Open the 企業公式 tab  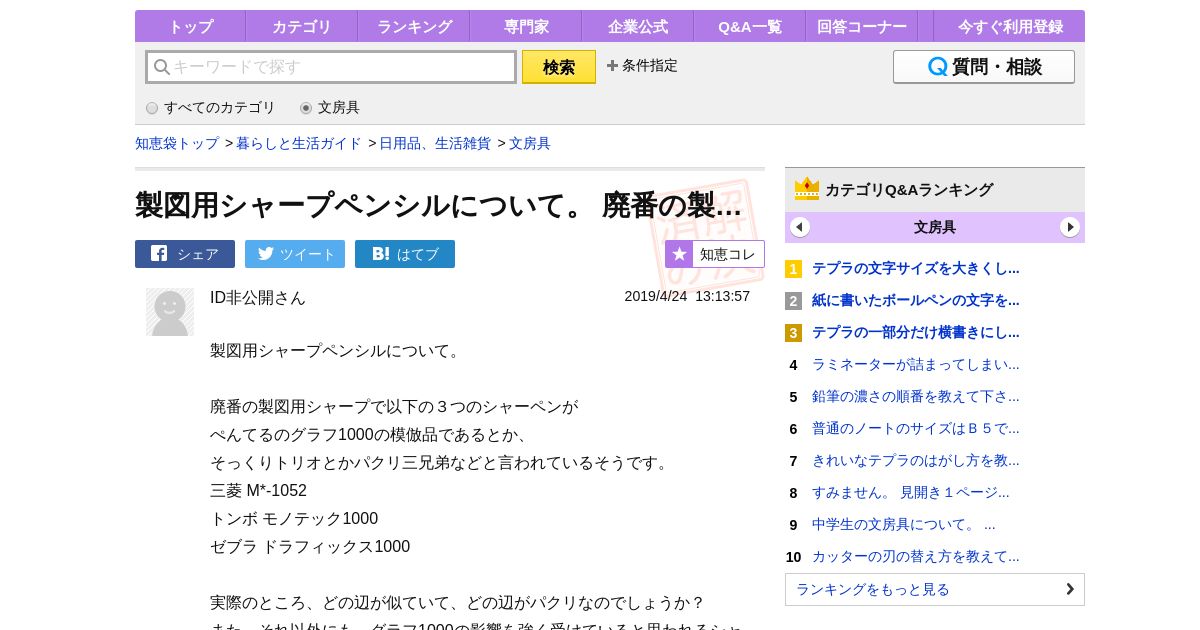(x=638, y=26)
